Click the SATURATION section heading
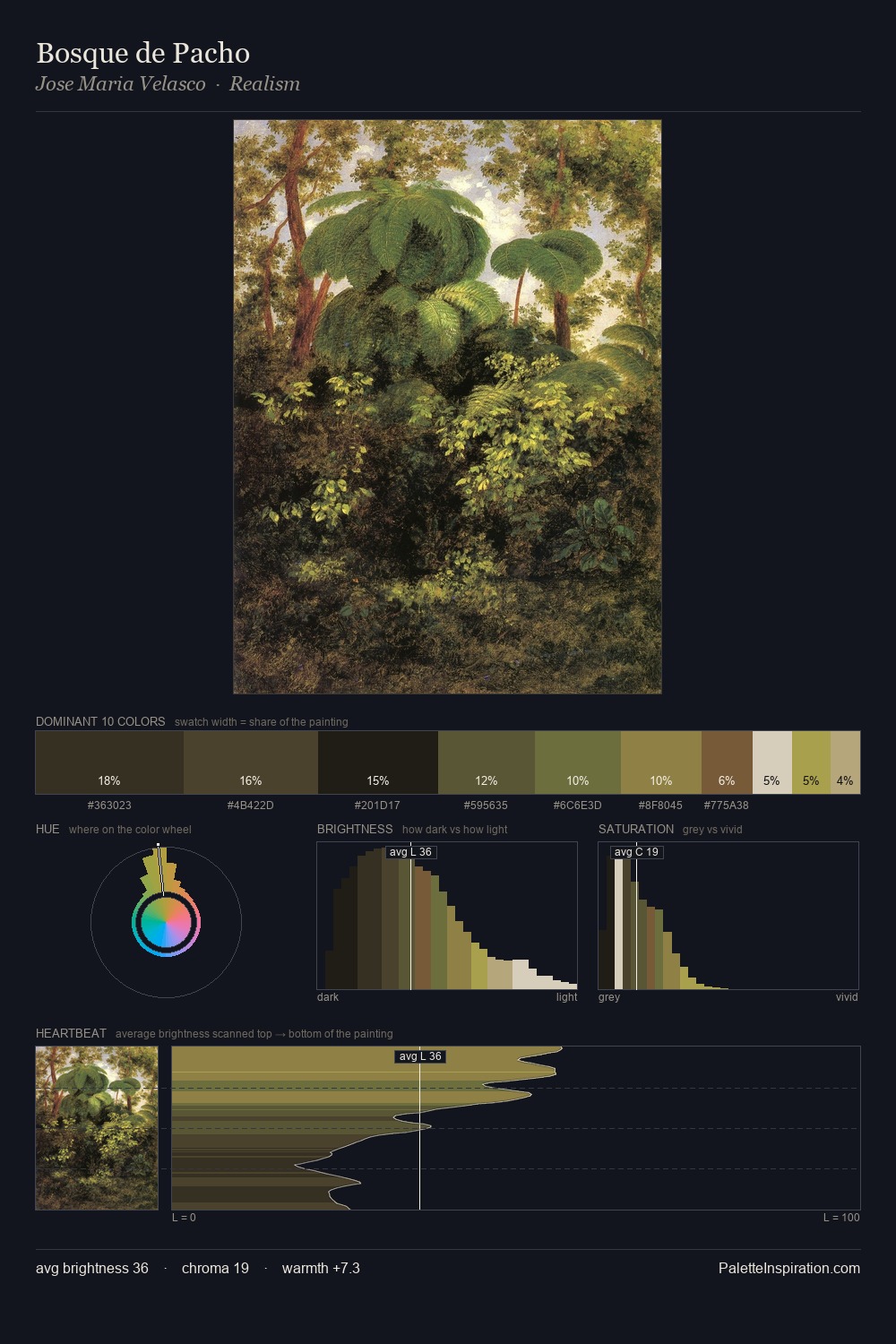Image resolution: width=896 pixels, height=1344 pixels. tap(636, 829)
